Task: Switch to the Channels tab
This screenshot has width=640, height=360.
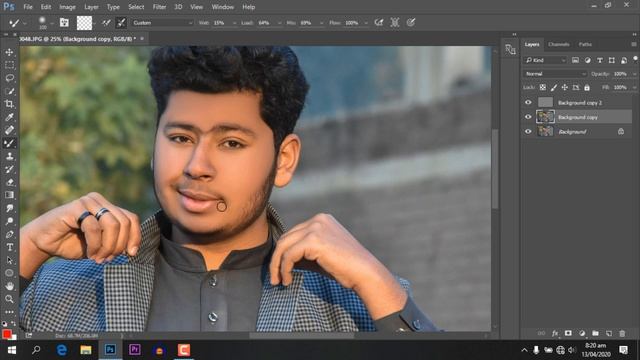Action: coord(558,44)
